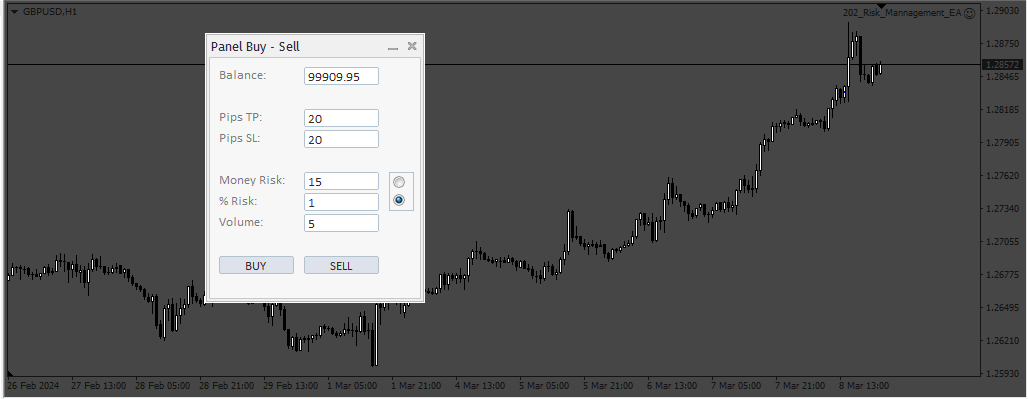Click the current price label 1.28572

click(1002, 65)
